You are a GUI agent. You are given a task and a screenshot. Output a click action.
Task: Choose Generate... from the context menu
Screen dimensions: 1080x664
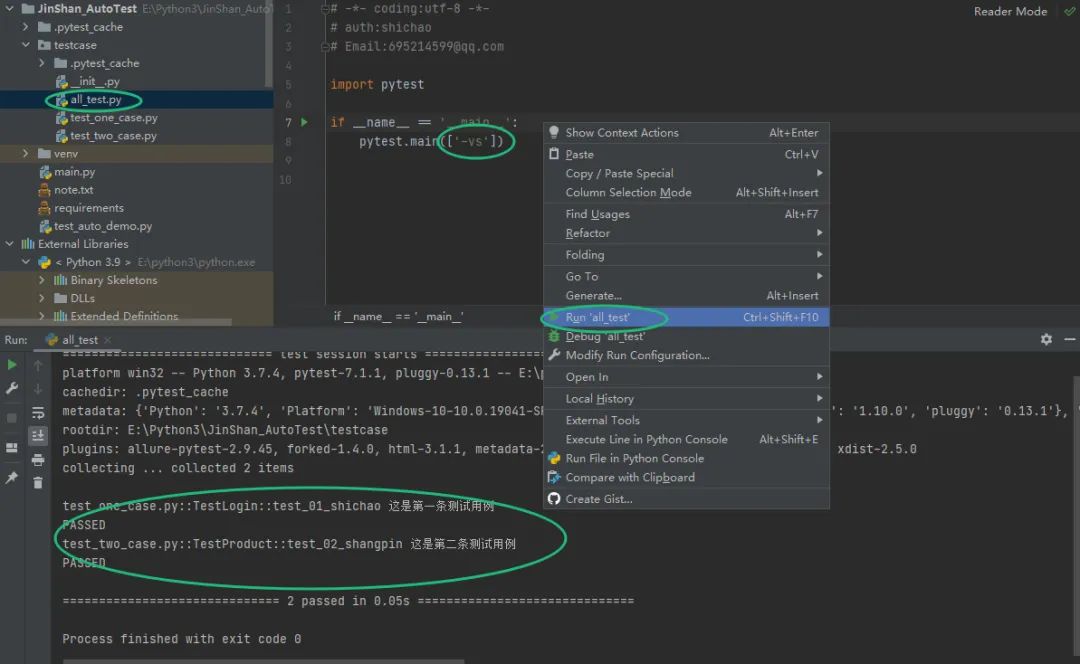pyautogui.click(x=686, y=295)
